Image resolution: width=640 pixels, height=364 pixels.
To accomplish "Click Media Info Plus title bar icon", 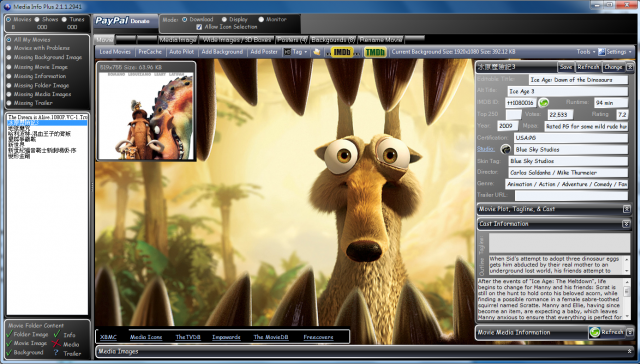I will point(7,7).
